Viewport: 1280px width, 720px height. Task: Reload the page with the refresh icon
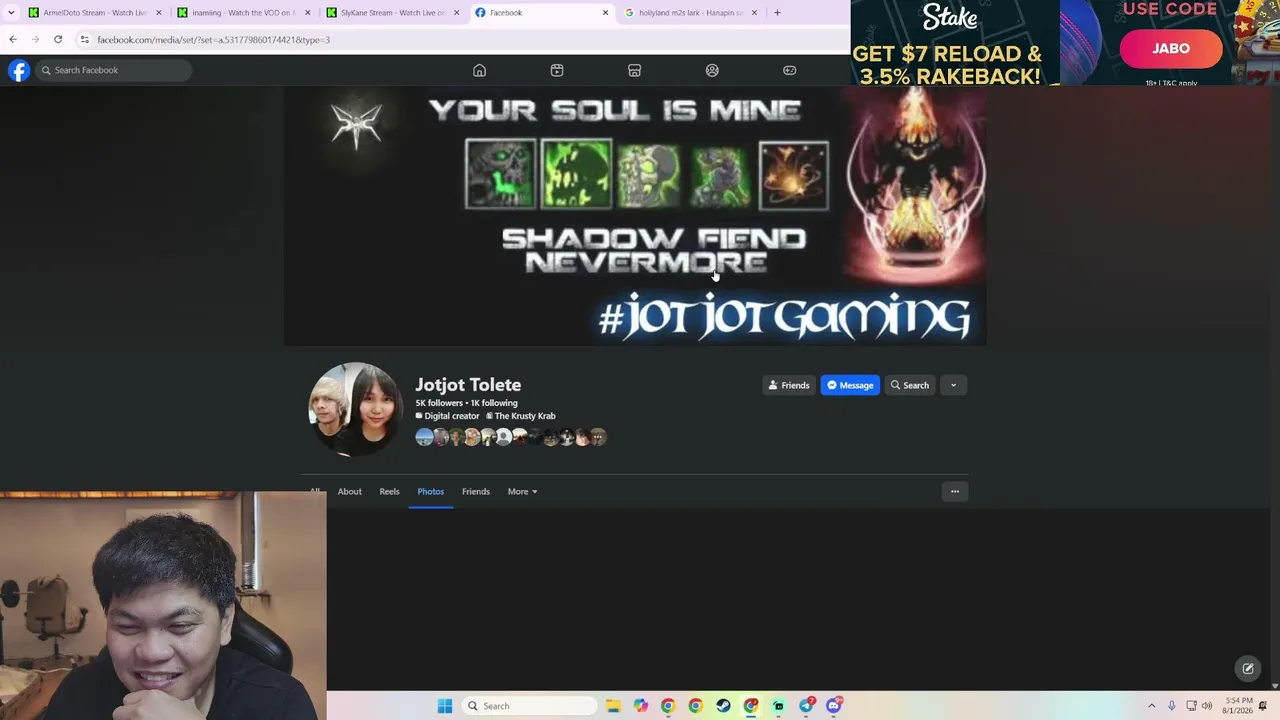coord(58,39)
